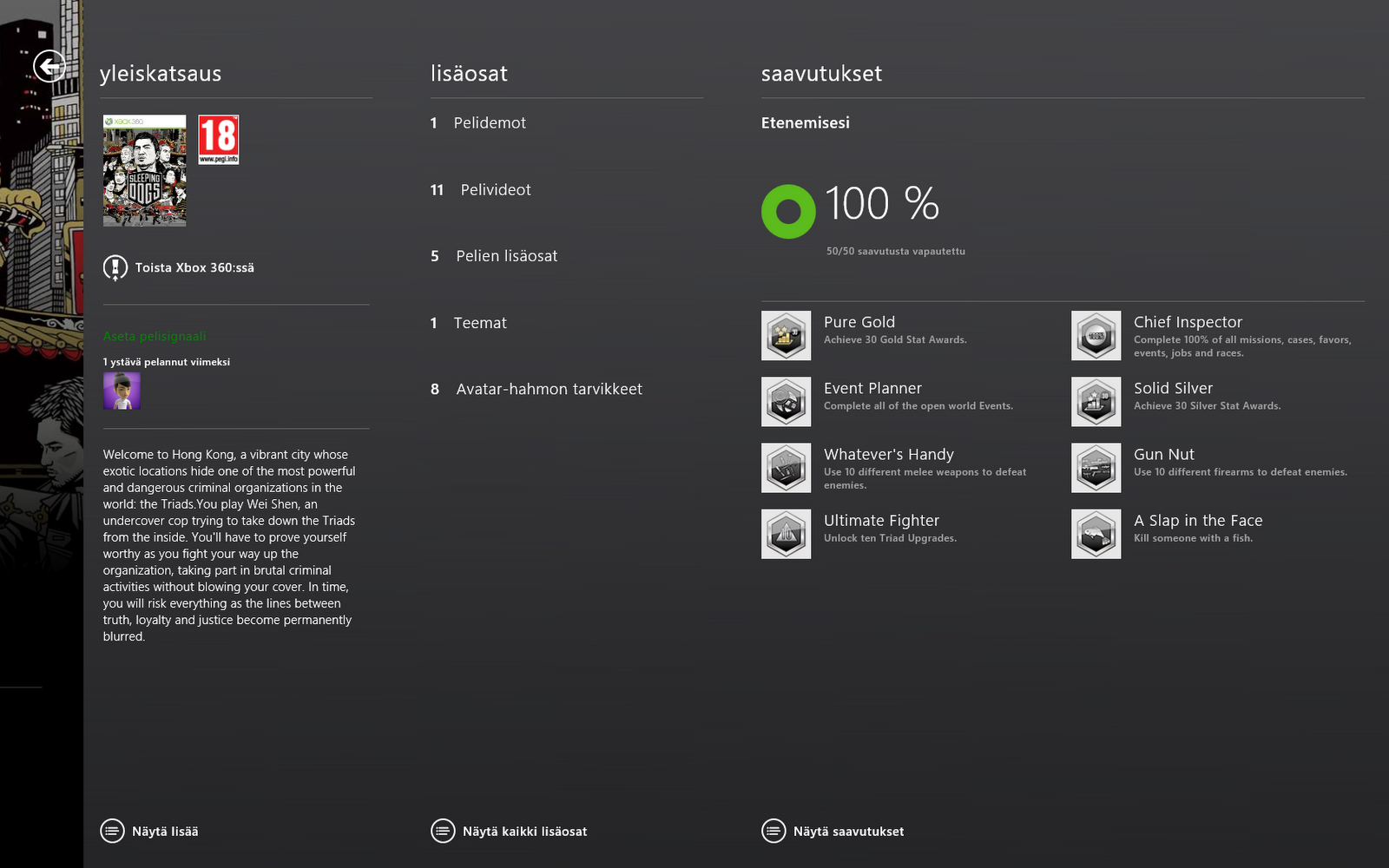This screenshot has width=1389, height=868.
Task: Click the Event Planner achievement icon
Action: coord(787,402)
